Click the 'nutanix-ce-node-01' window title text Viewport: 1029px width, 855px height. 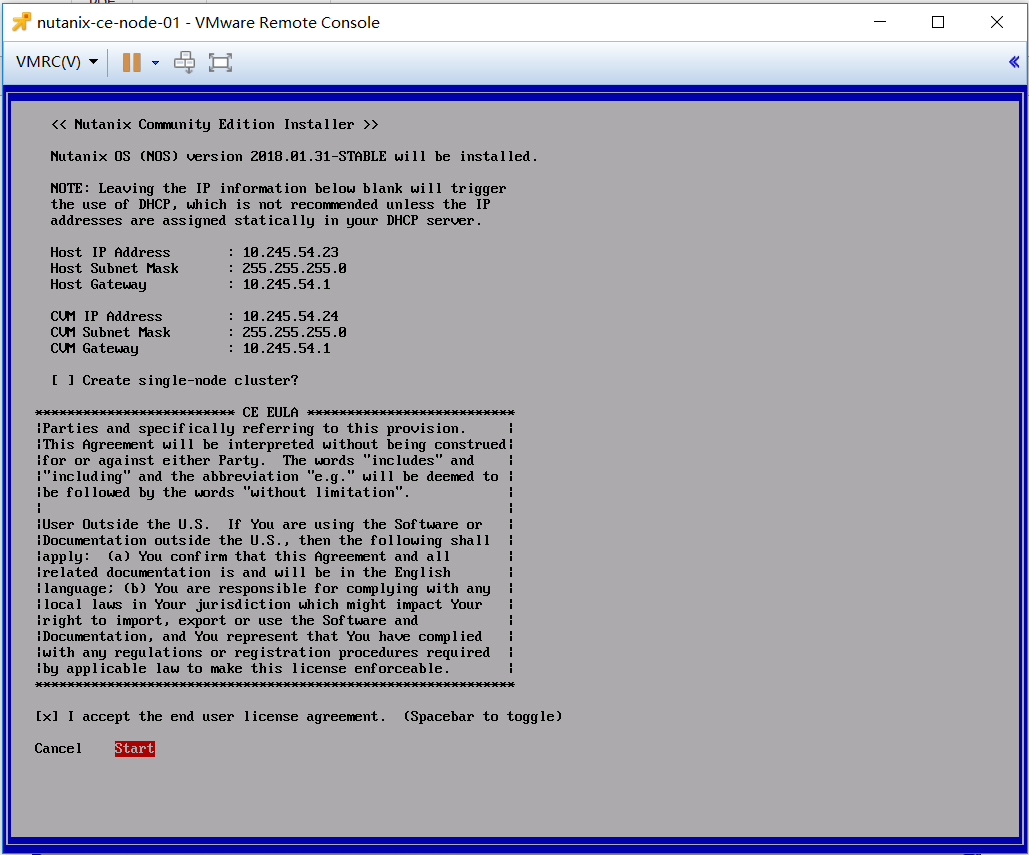click(208, 22)
